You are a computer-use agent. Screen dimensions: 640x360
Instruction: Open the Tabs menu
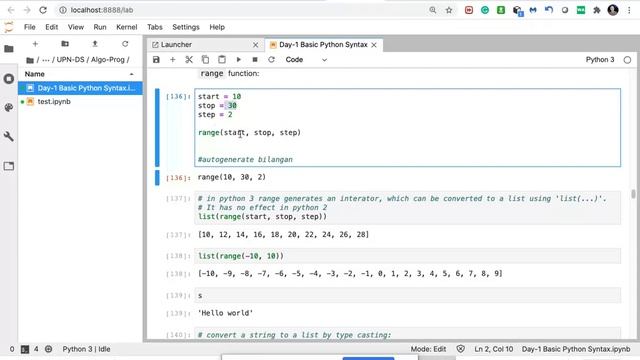(x=155, y=27)
